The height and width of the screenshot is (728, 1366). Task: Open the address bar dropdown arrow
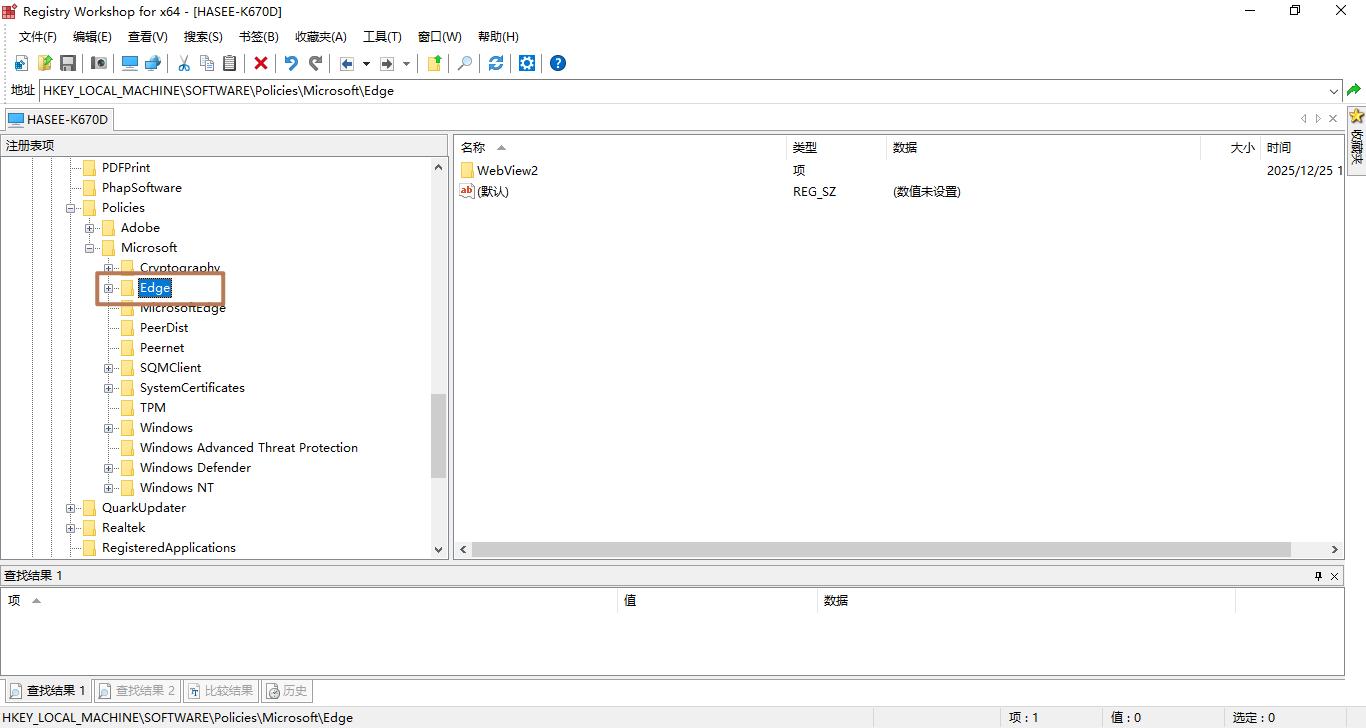(1333, 91)
